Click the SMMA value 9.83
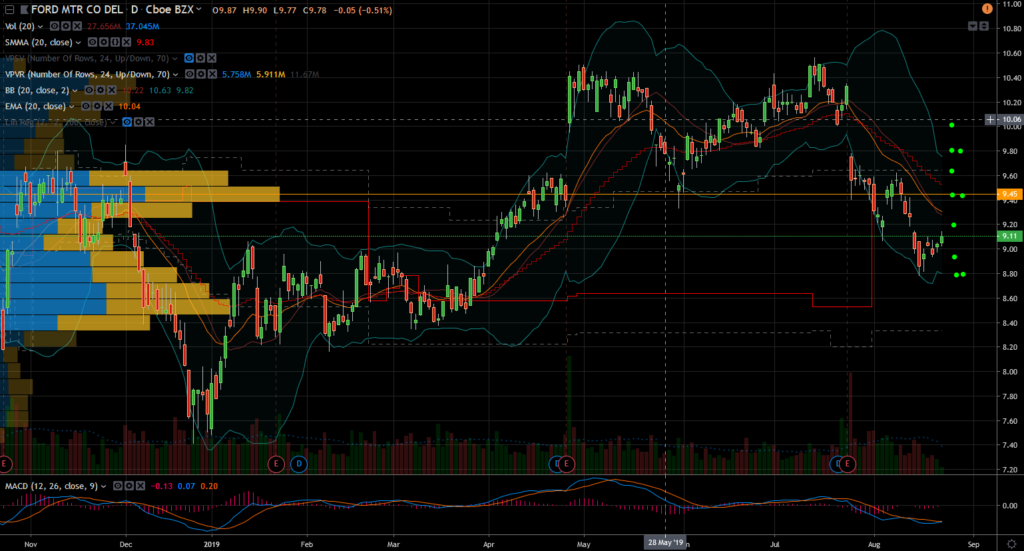The height and width of the screenshot is (551, 1024). point(145,42)
